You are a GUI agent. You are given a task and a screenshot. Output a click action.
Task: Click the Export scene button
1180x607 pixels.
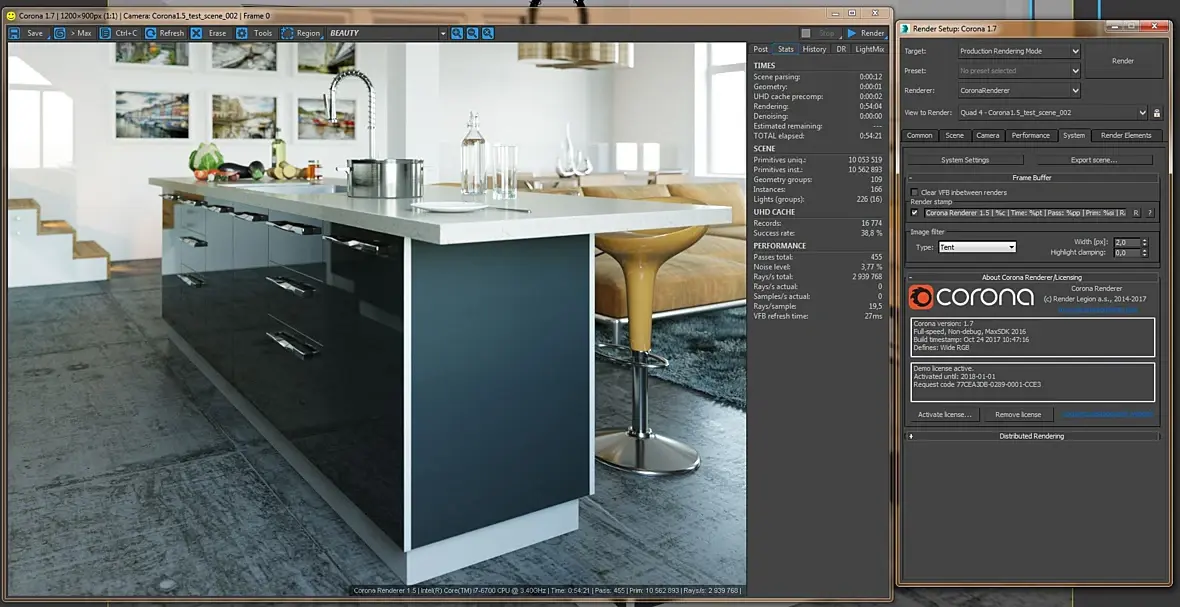tap(1094, 160)
